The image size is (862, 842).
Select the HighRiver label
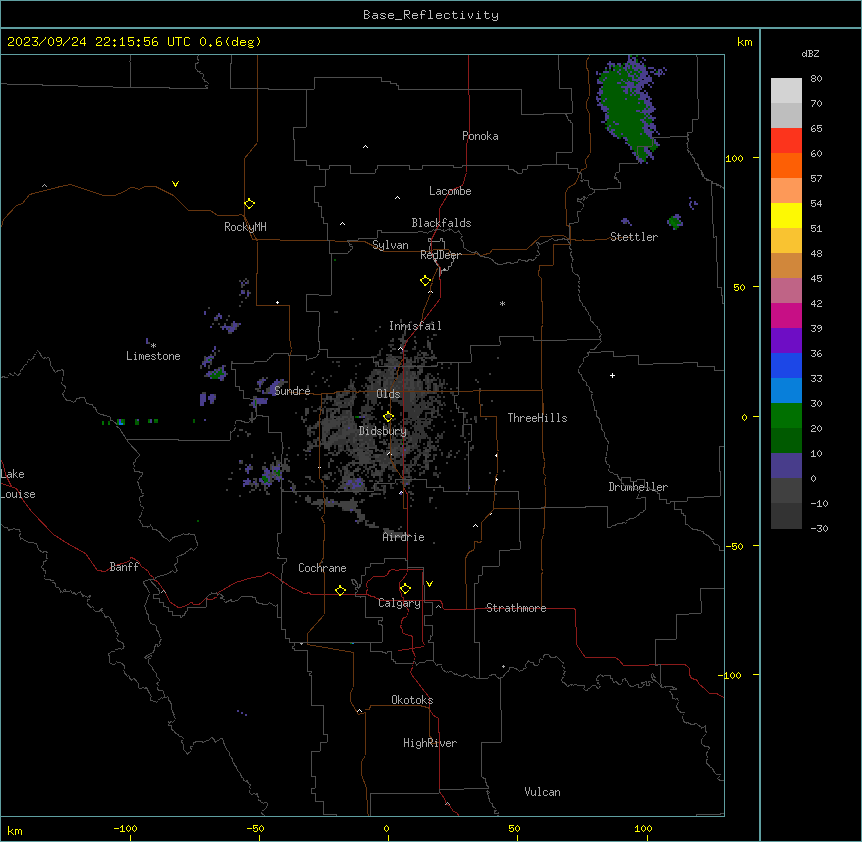point(430,743)
